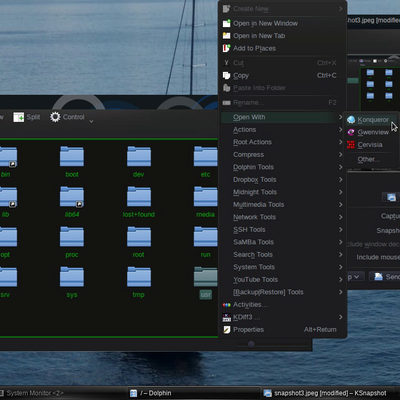Adjust the Dolphin icon zoom slider
The width and height of the screenshot is (400, 400).
pos(251,345)
